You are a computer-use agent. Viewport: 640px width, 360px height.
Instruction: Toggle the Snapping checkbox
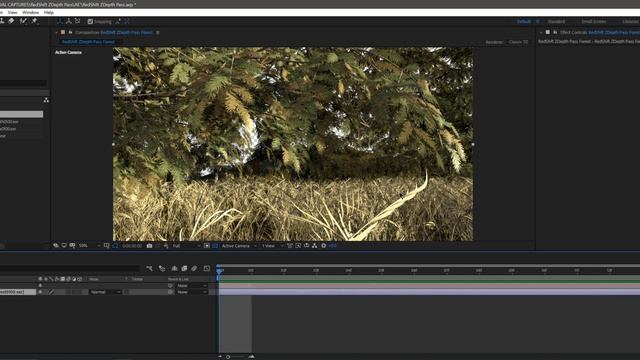click(x=90, y=22)
